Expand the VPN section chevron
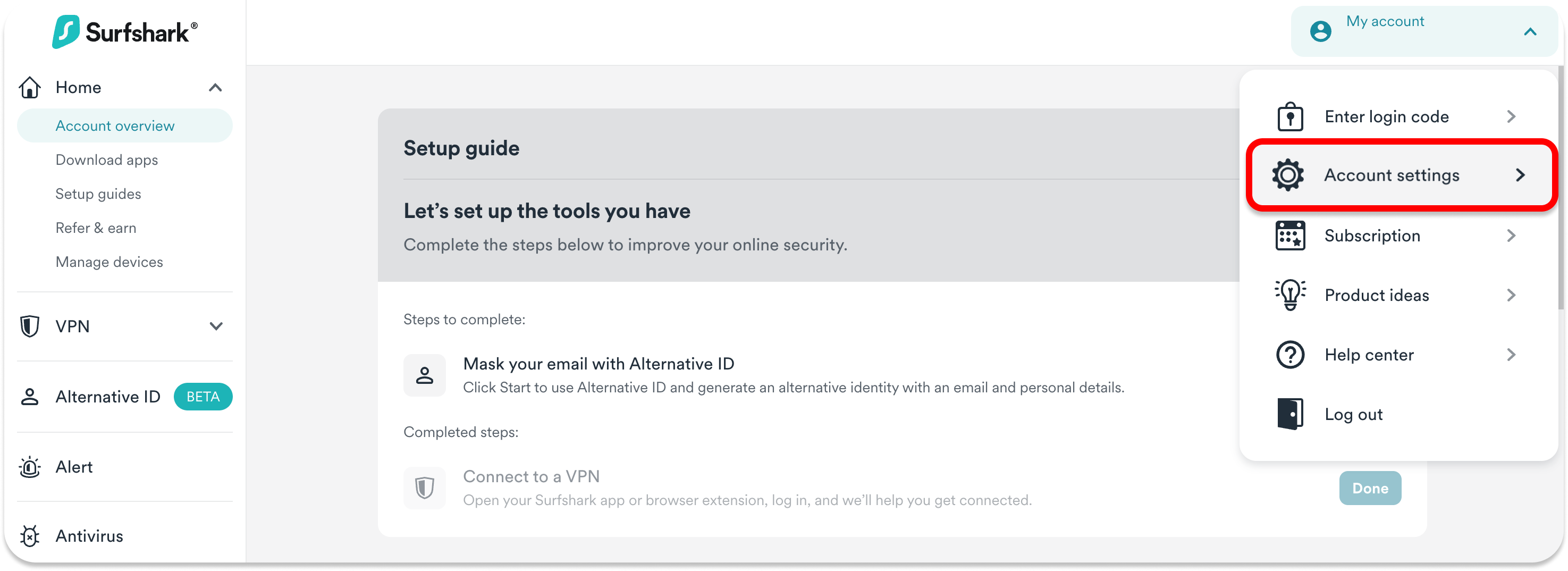The width and height of the screenshot is (1568, 571). click(x=215, y=326)
